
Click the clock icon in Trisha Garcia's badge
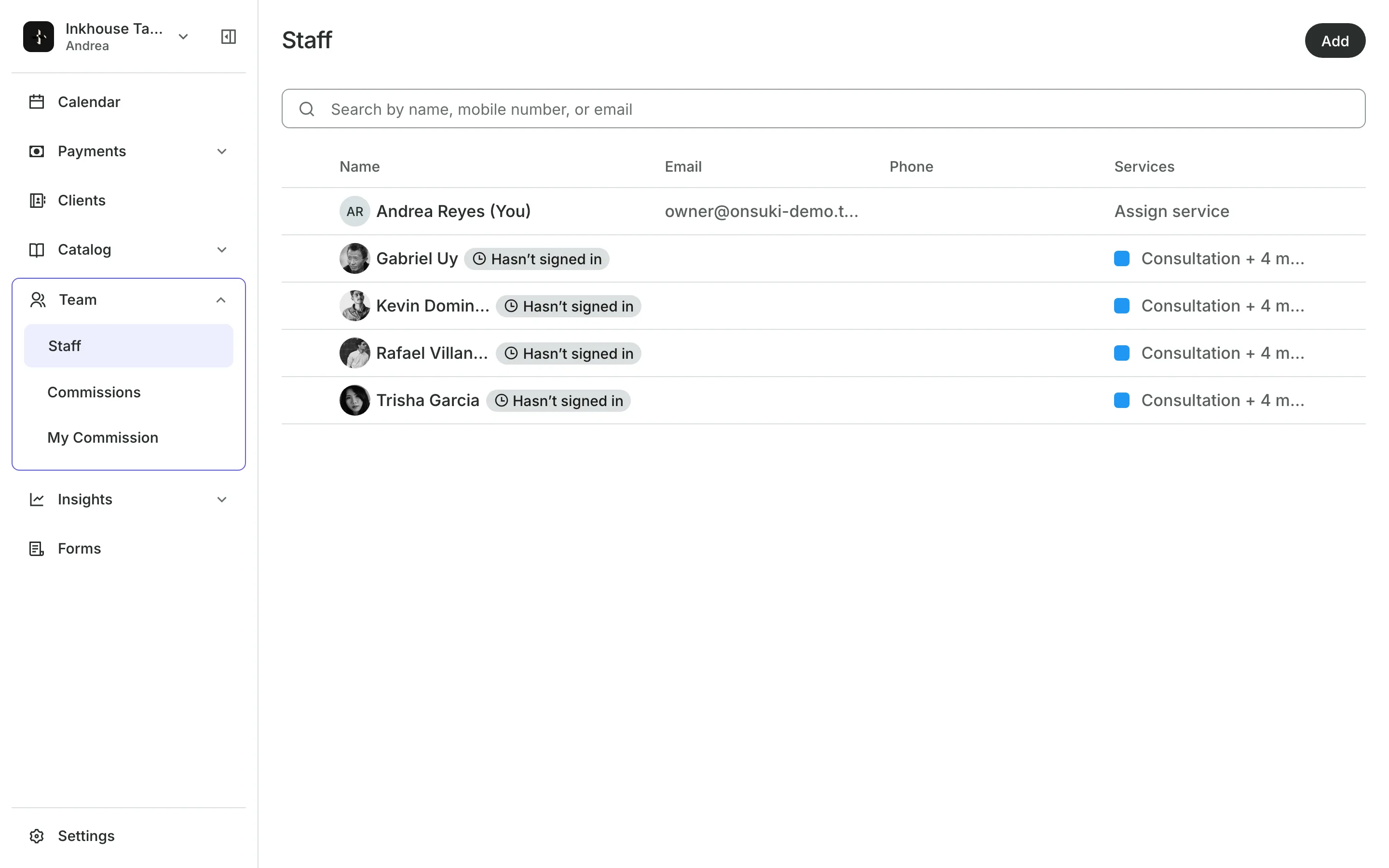tap(501, 401)
